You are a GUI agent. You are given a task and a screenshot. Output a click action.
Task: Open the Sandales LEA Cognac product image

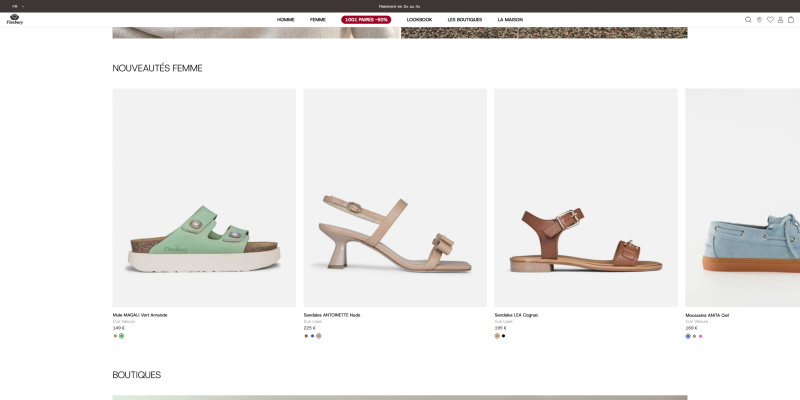[586, 197]
